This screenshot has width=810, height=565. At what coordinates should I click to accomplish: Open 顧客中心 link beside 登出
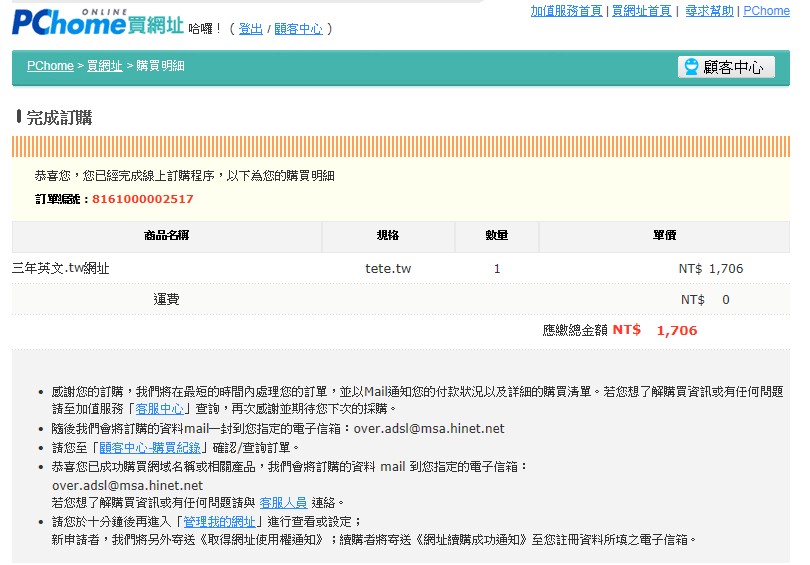pos(298,29)
